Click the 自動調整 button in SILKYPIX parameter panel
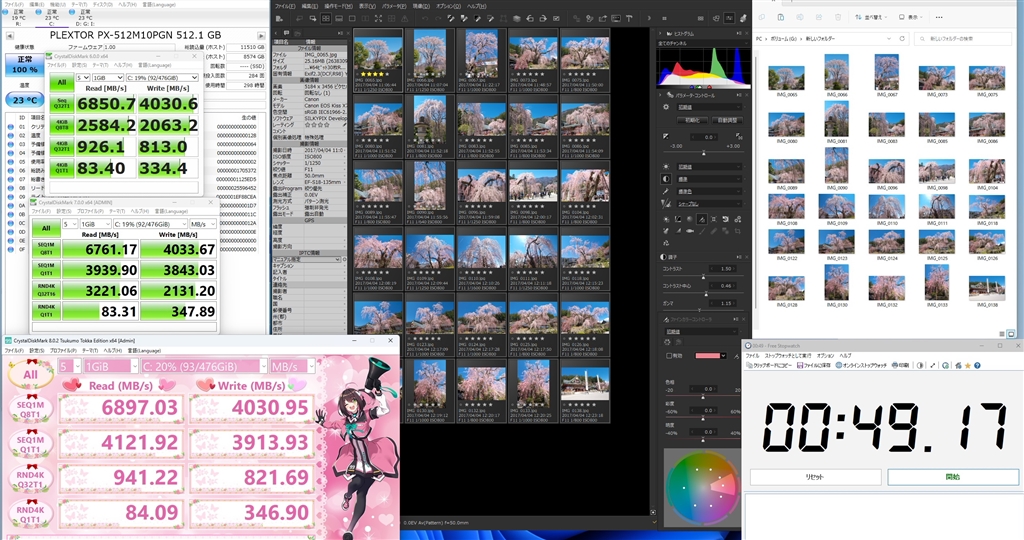1024x540 pixels. [x=726, y=120]
